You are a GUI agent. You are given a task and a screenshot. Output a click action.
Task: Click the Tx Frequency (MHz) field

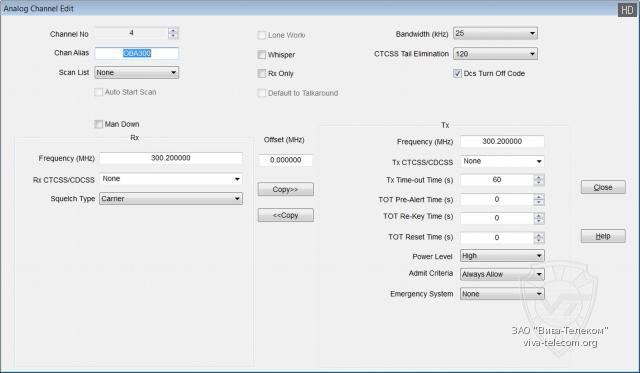(502, 141)
